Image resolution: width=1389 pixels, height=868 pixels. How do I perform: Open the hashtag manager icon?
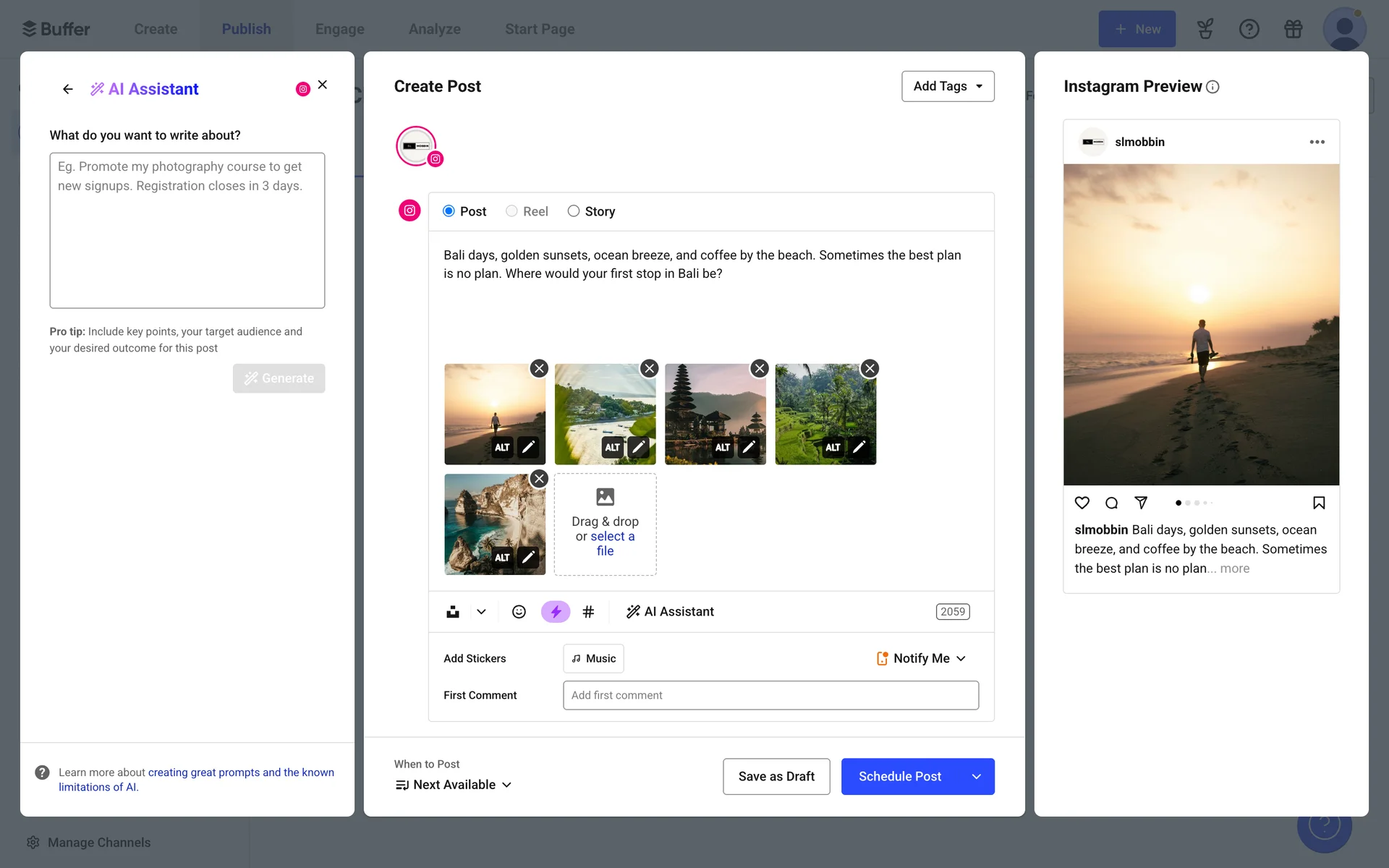pyautogui.click(x=588, y=612)
